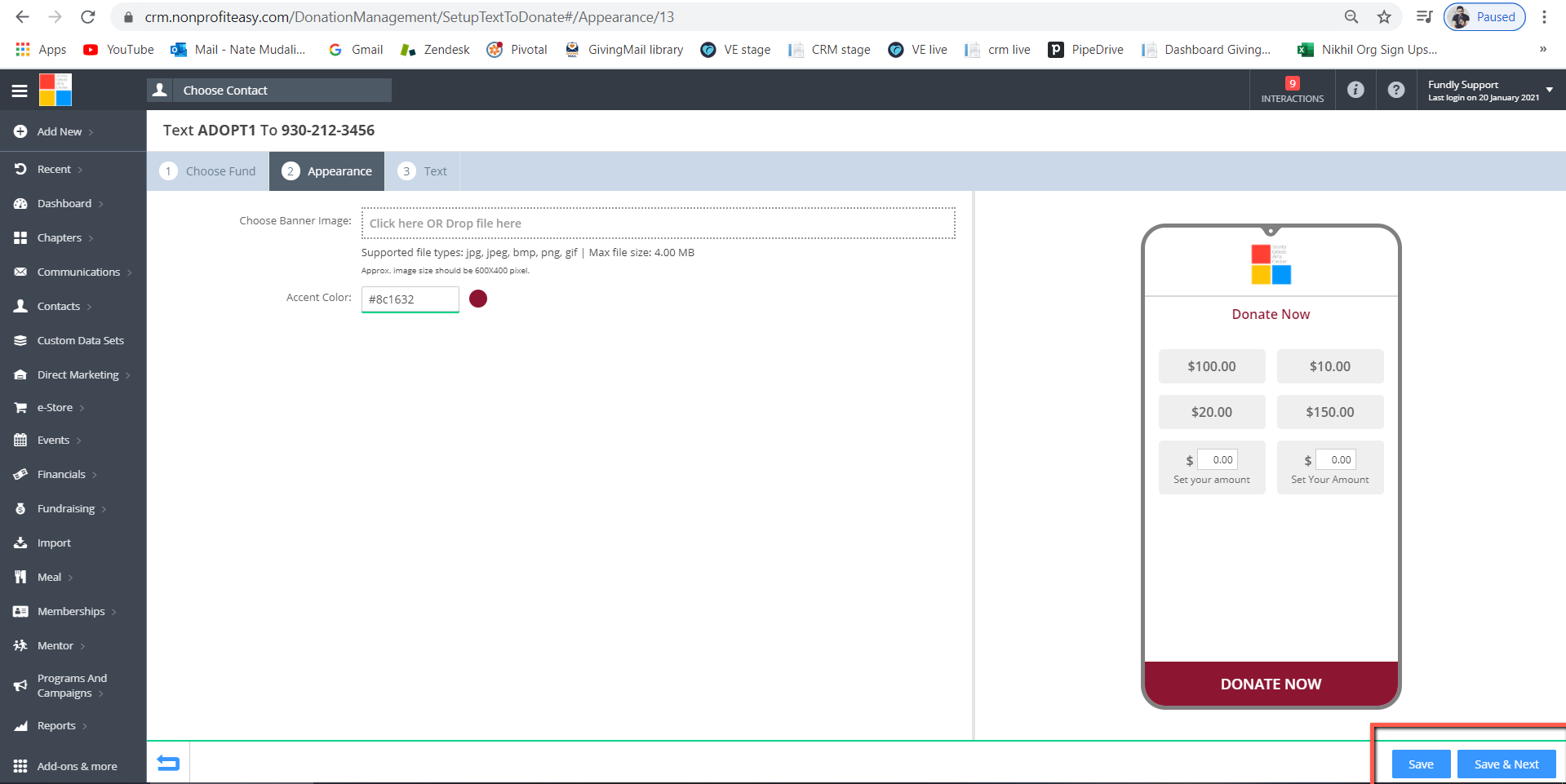Reload the page in browser
Image resolution: width=1566 pixels, height=784 pixels.
point(88,17)
